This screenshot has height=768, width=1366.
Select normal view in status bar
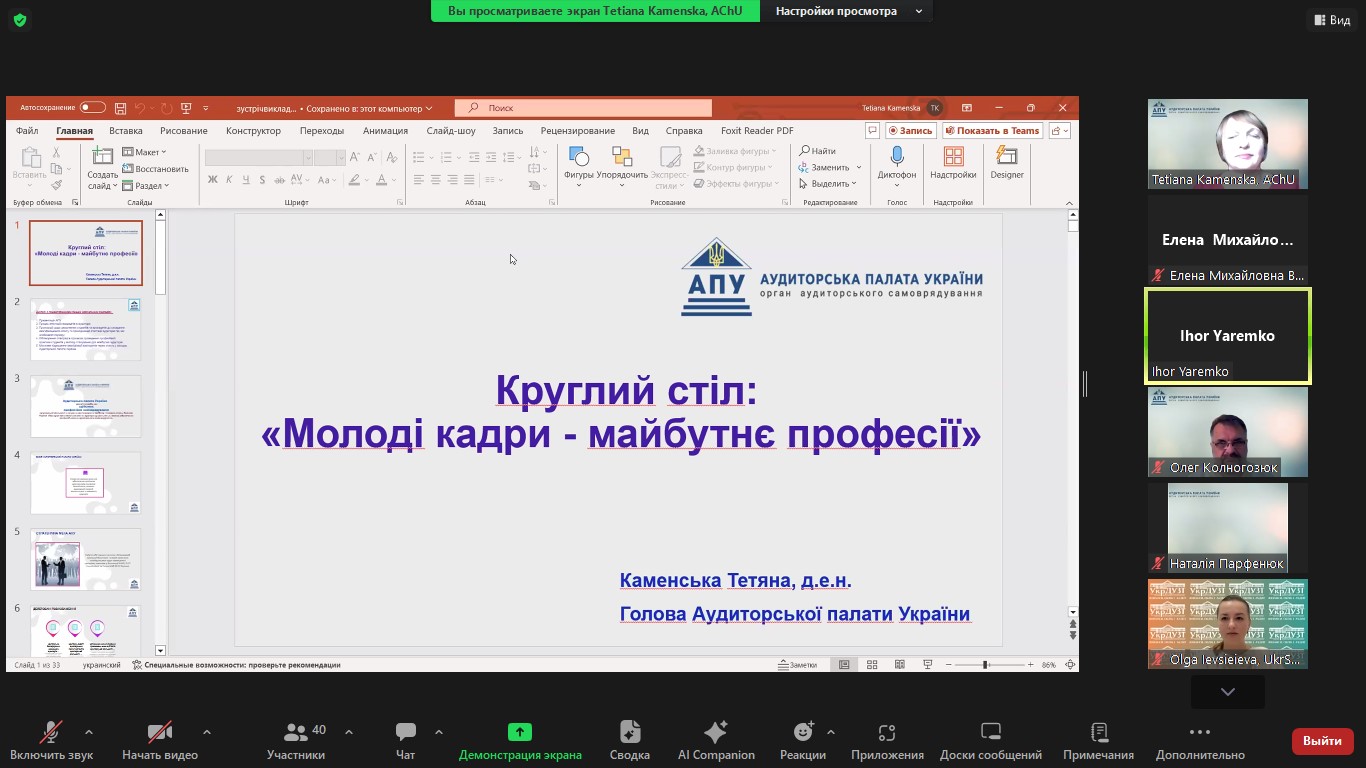click(x=845, y=665)
